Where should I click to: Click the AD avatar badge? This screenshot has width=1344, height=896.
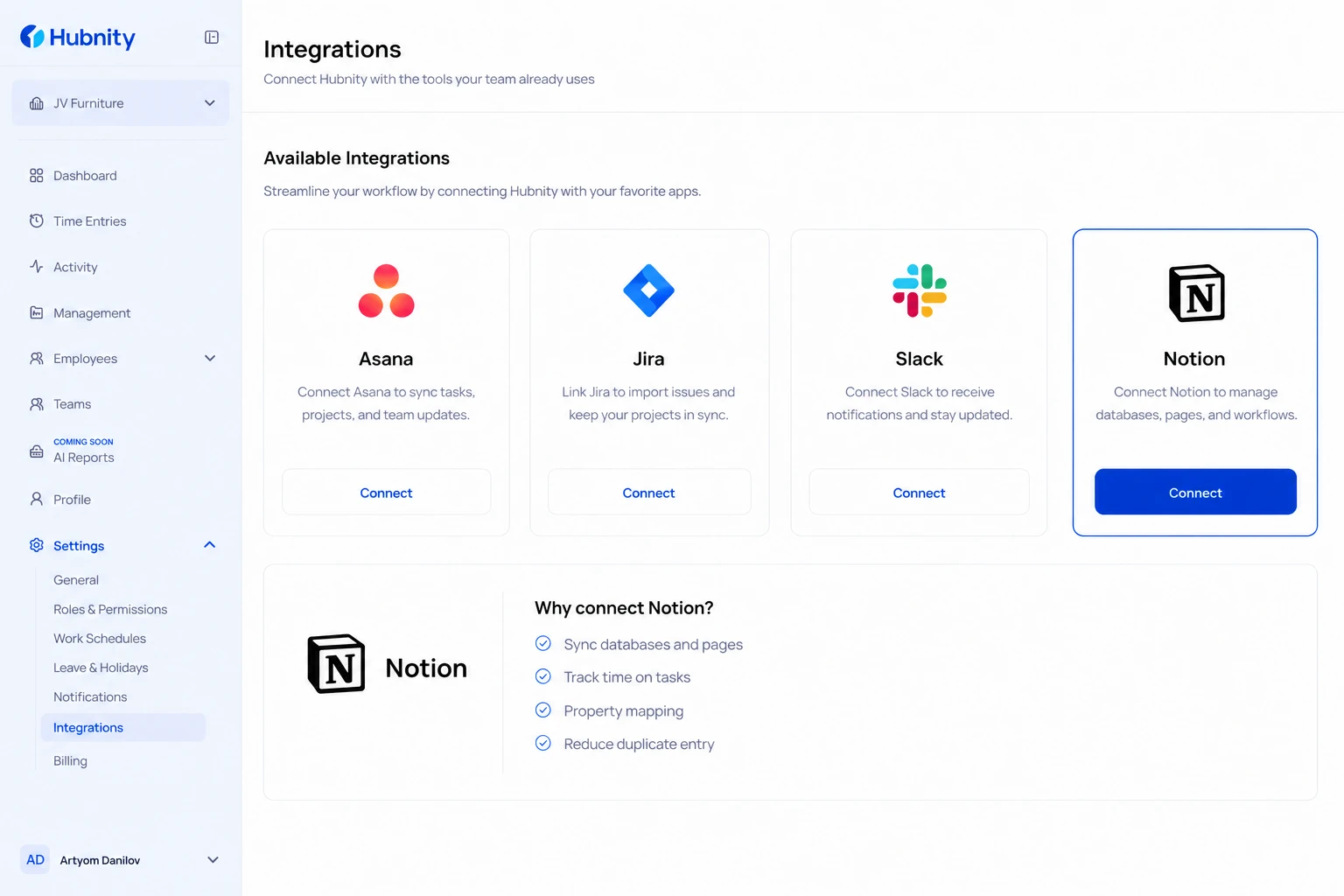click(x=35, y=860)
